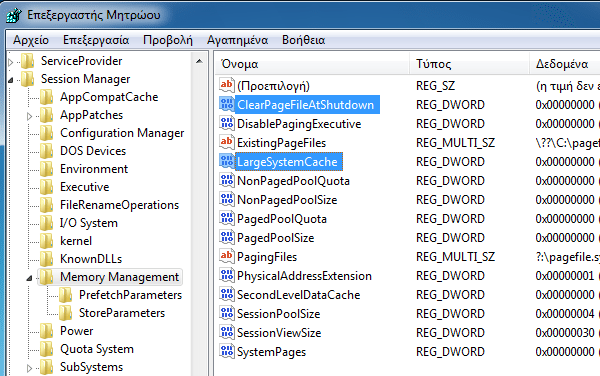The height and width of the screenshot is (376, 600).
Task: Expand the AppPatches tree node
Action: tap(29, 116)
